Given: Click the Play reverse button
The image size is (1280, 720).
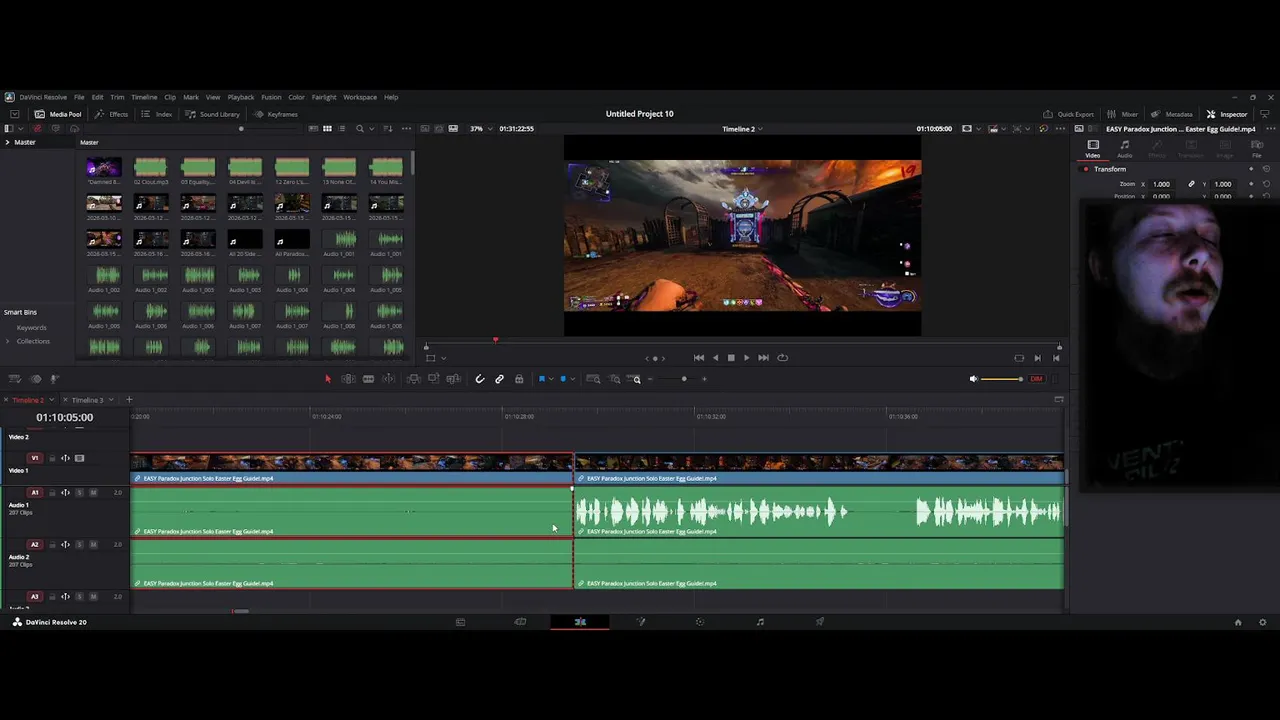Looking at the screenshot, I should pyautogui.click(x=715, y=358).
